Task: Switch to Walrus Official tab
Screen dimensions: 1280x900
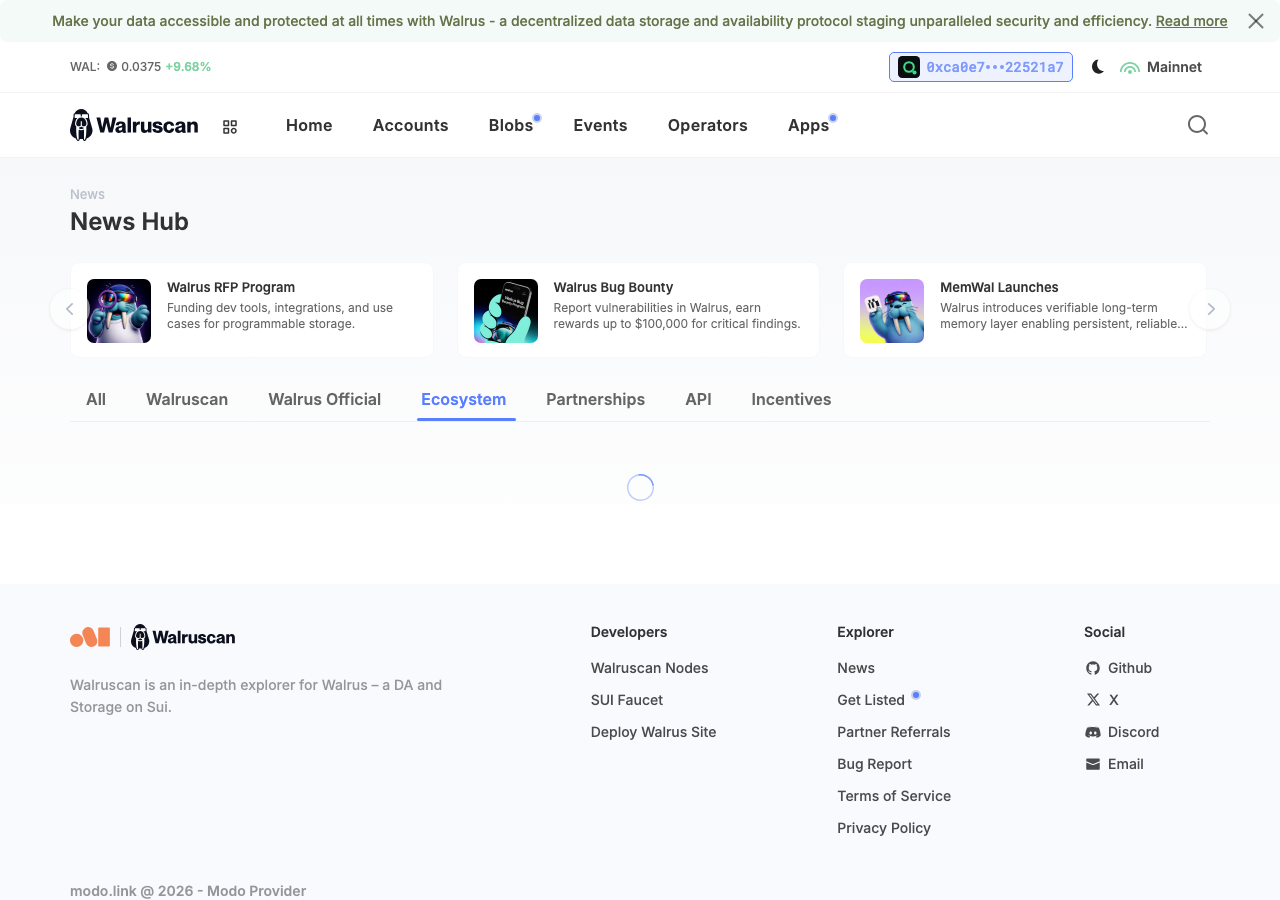Action: pos(325,399)
